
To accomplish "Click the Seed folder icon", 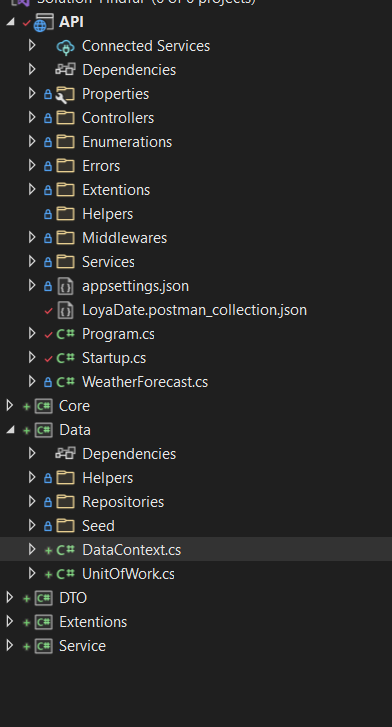I will tap(65, 526).
